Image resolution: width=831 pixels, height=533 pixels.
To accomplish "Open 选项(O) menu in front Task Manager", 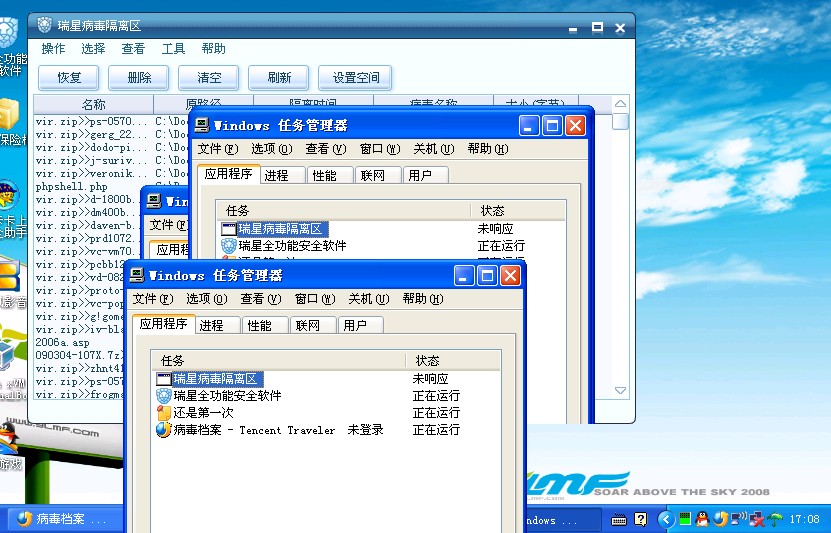I will tap(207, 299).
